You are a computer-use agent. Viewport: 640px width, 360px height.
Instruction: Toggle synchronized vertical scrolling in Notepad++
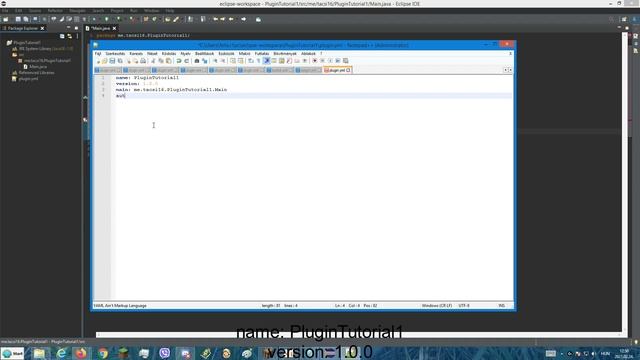click(x=233, y=61)
